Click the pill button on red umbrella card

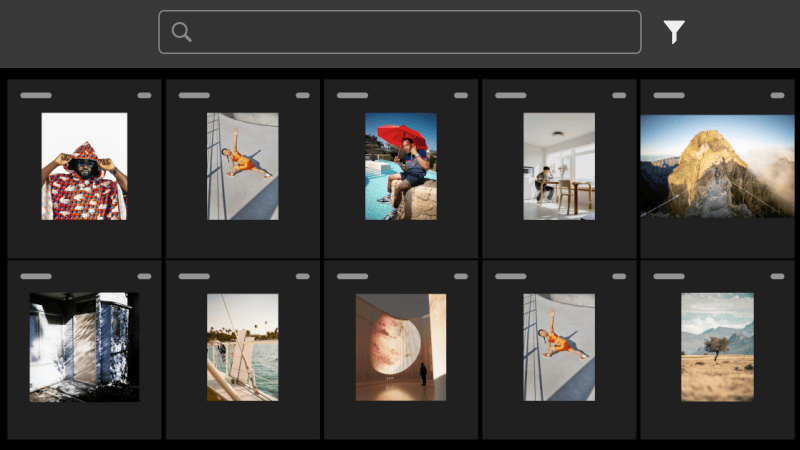(x=461, y=95)
